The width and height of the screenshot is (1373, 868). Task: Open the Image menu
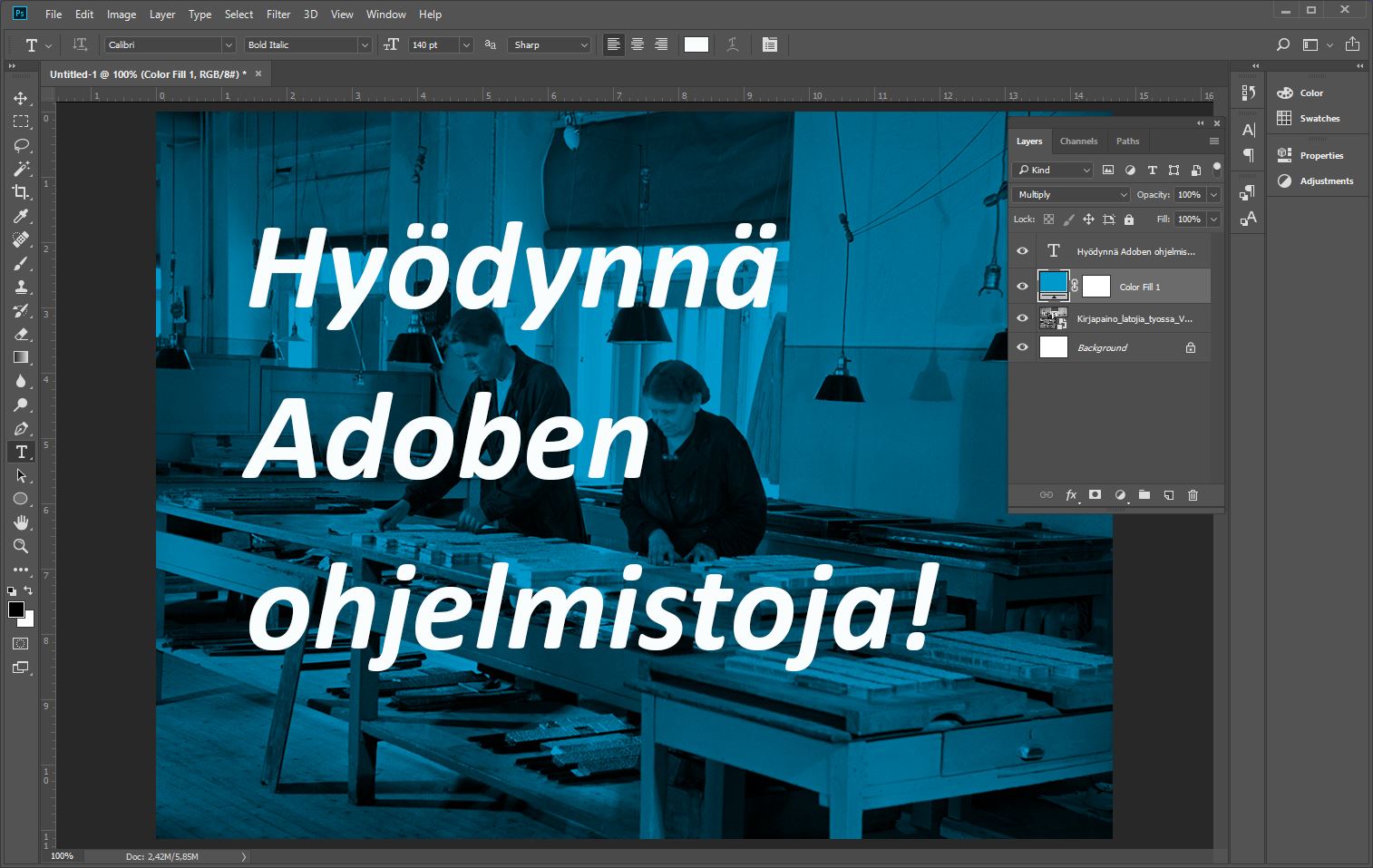point(122,14)
